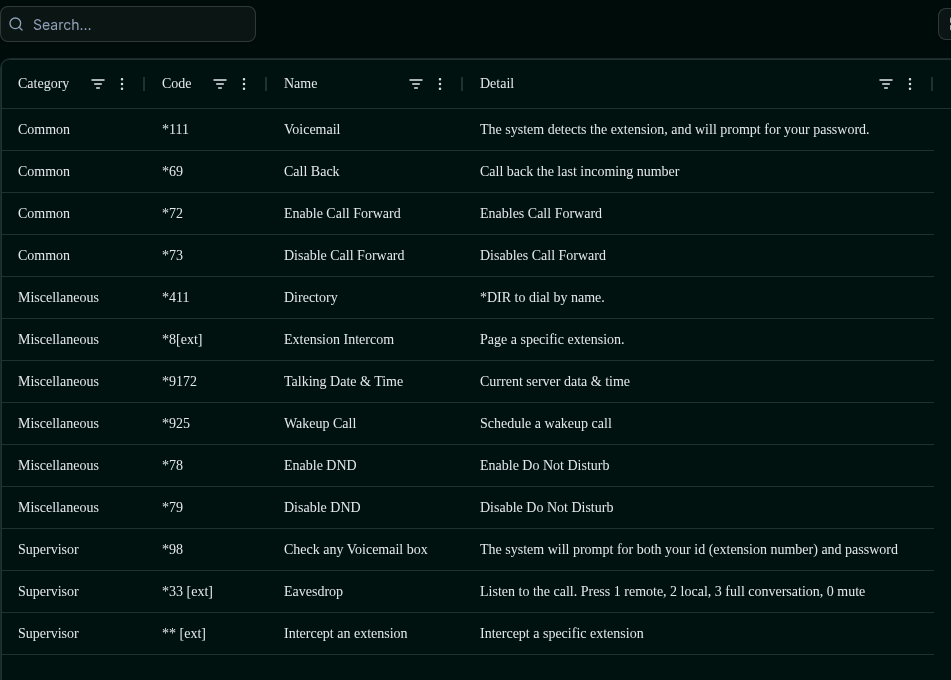This screenshot has height=680, width=951.
Task: Click the *69 code cell
Action: (172, 171)
